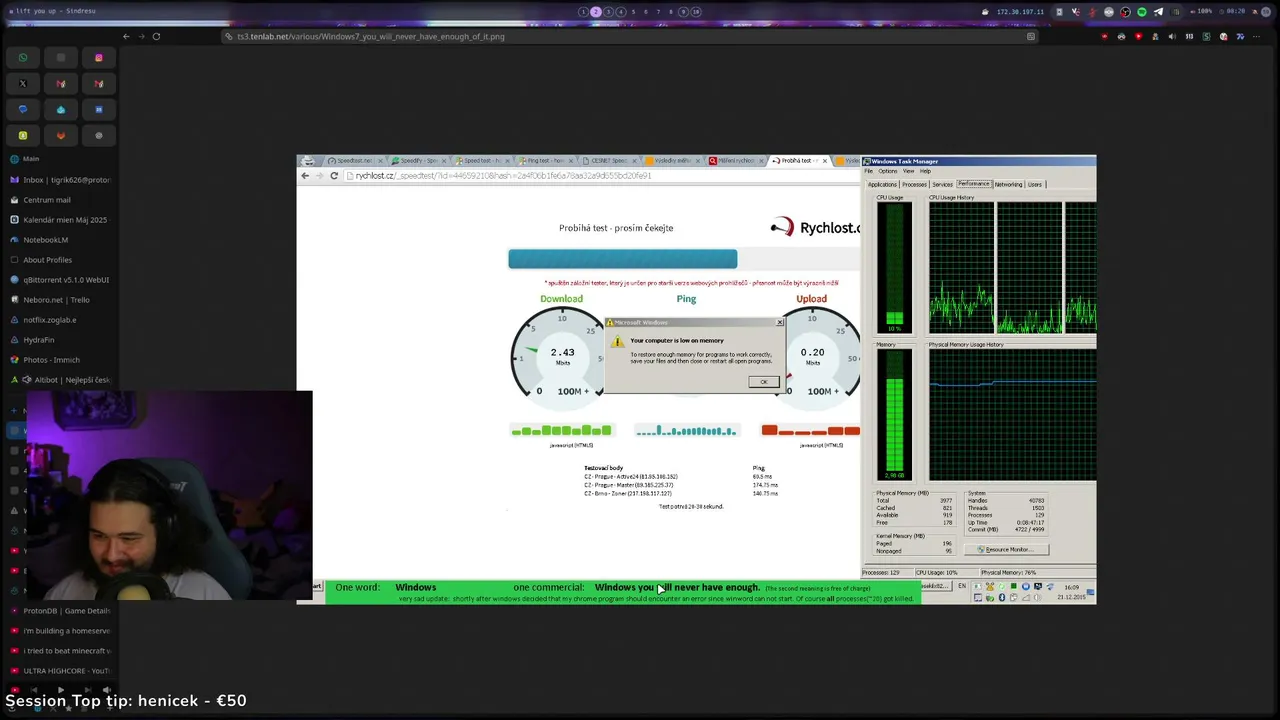Switch to the Photos - Immich tab
The height and width of the screenshot is (720, 1280).
click(60, 360)
